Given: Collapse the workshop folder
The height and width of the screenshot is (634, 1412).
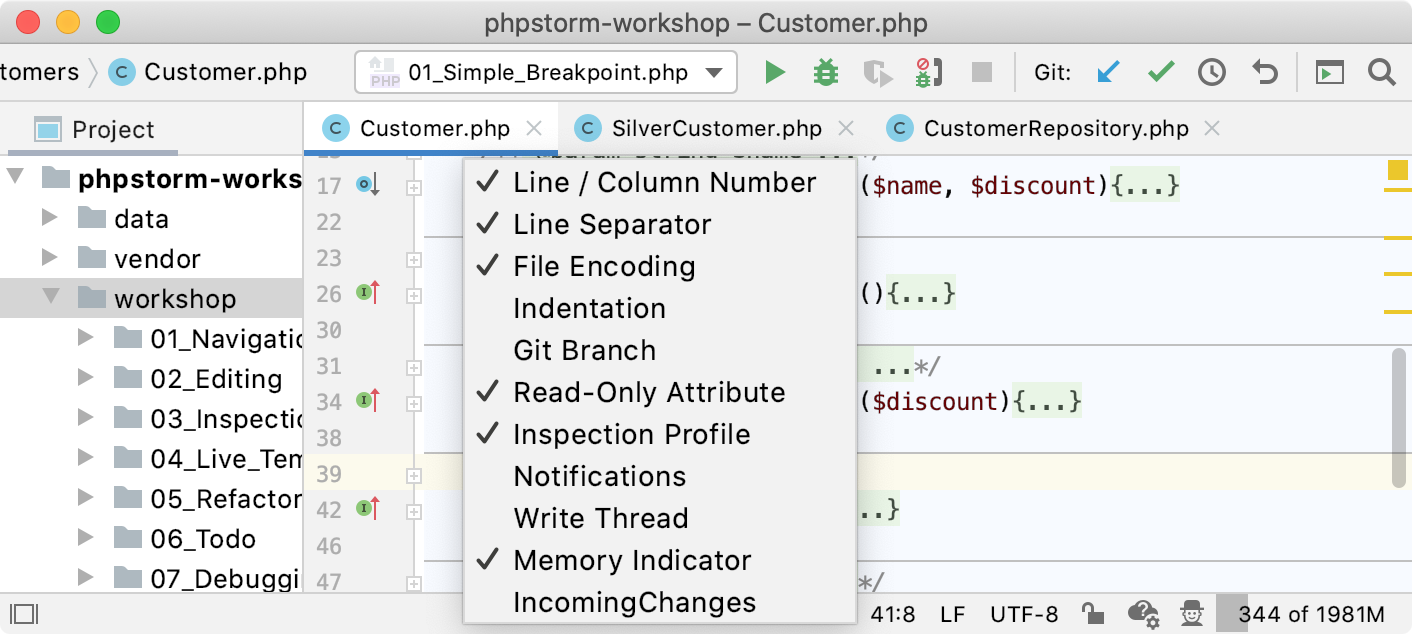Looking at the screenshot, I should pyautogui.click(x=51, y=297).
